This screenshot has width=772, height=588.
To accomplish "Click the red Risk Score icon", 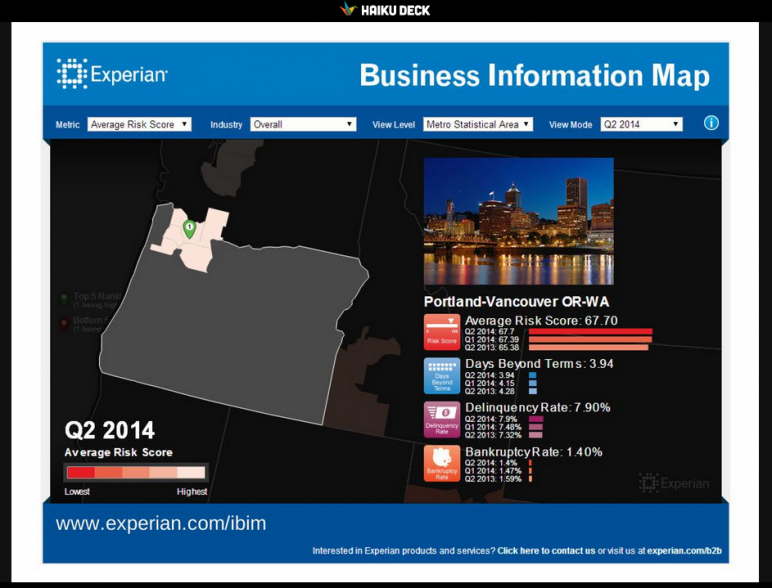I will pos(442,332).
